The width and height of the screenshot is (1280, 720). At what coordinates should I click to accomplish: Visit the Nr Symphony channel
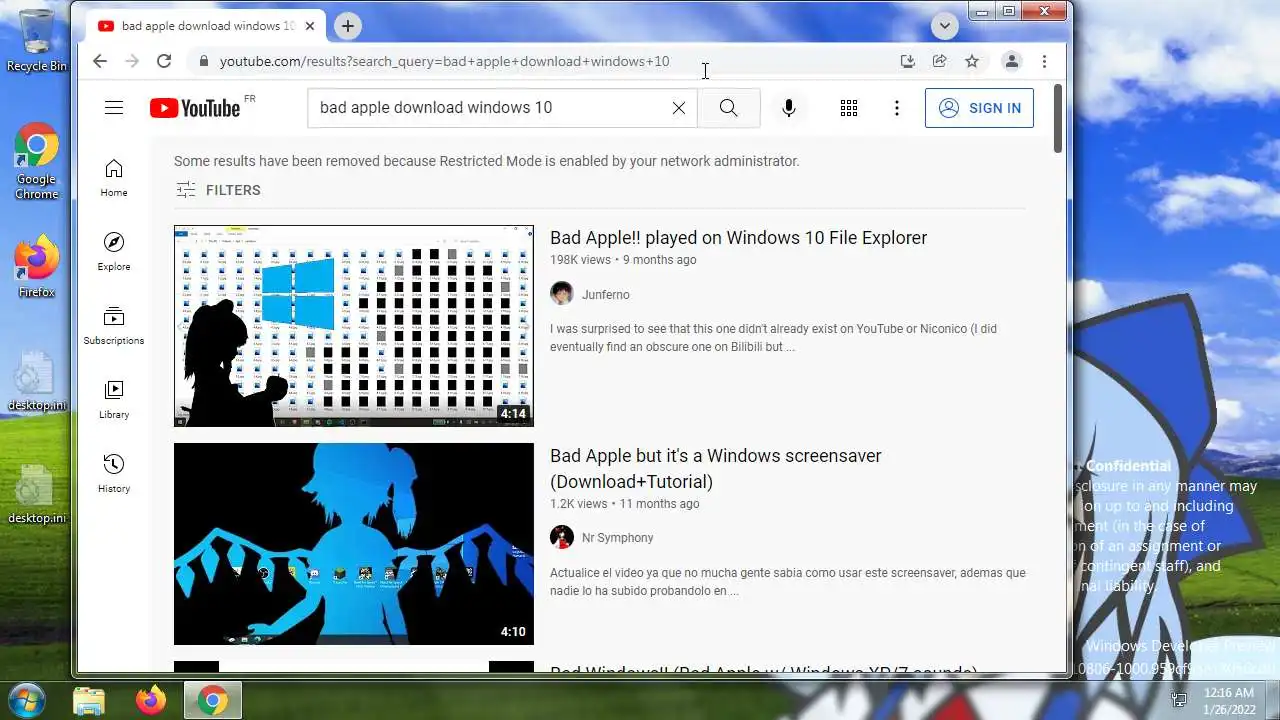click(617, 538)
